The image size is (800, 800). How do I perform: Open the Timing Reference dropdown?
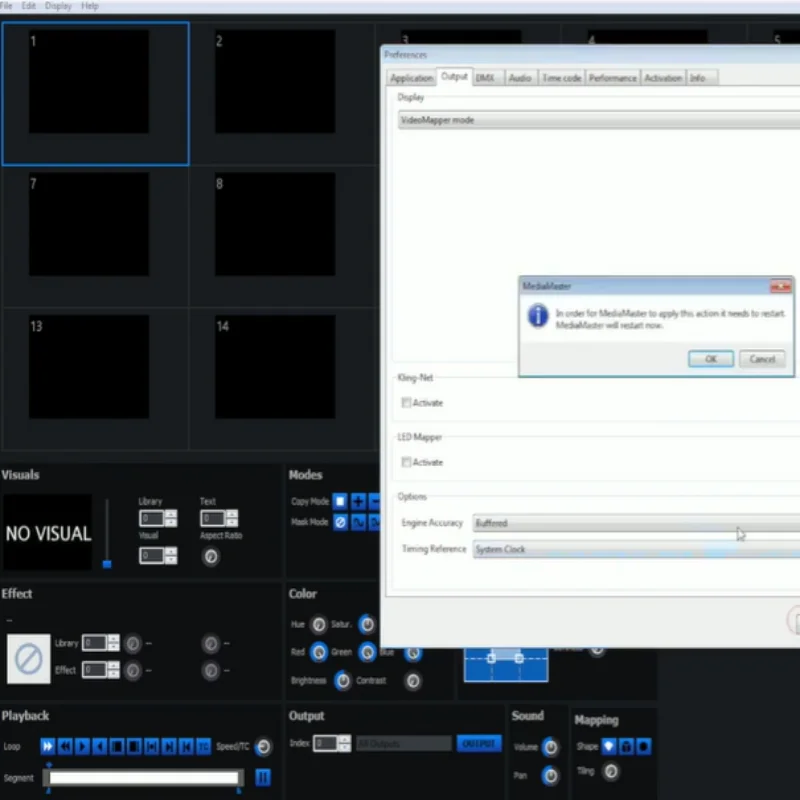(636, 549)
